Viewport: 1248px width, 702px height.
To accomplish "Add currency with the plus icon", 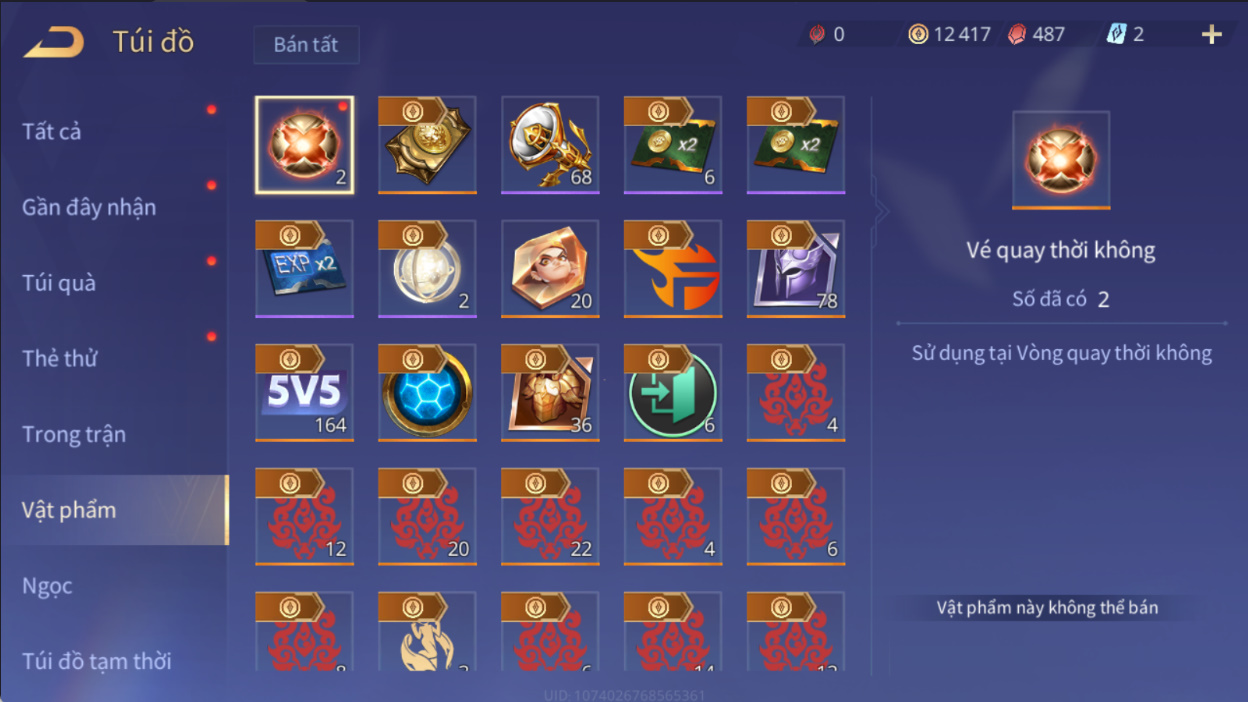I will click(1212, 35).
